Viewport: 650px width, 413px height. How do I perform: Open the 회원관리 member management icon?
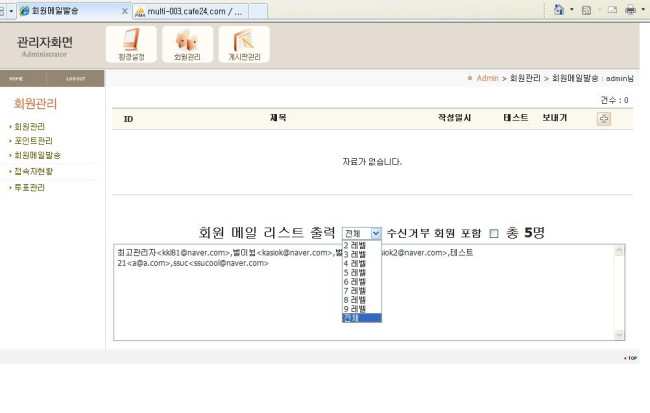(187, 45)
